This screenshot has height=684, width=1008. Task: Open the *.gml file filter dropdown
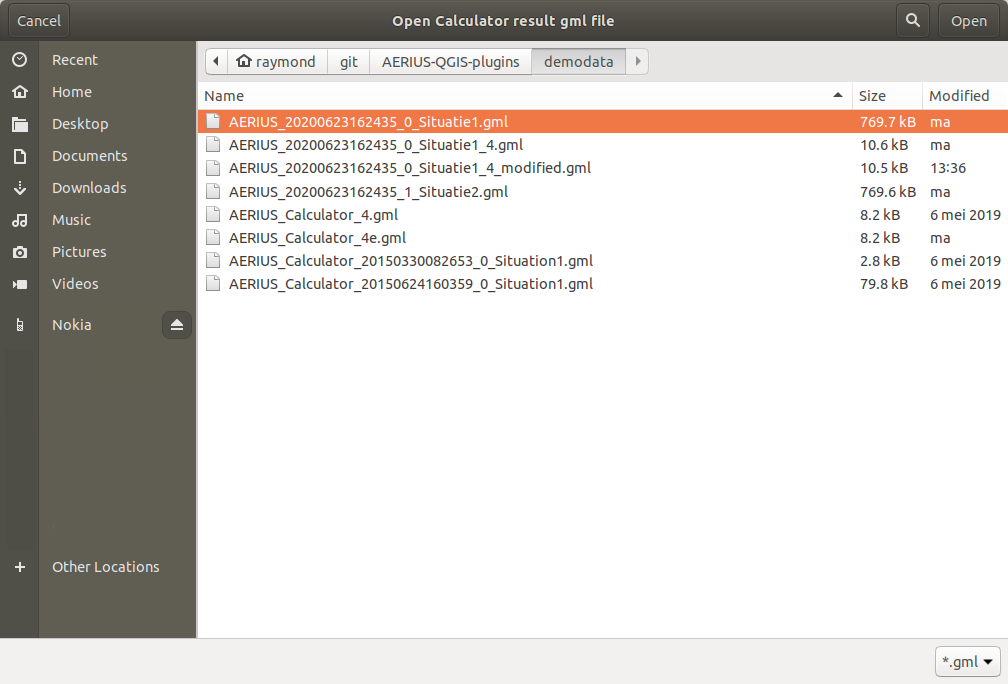point(968,661)
